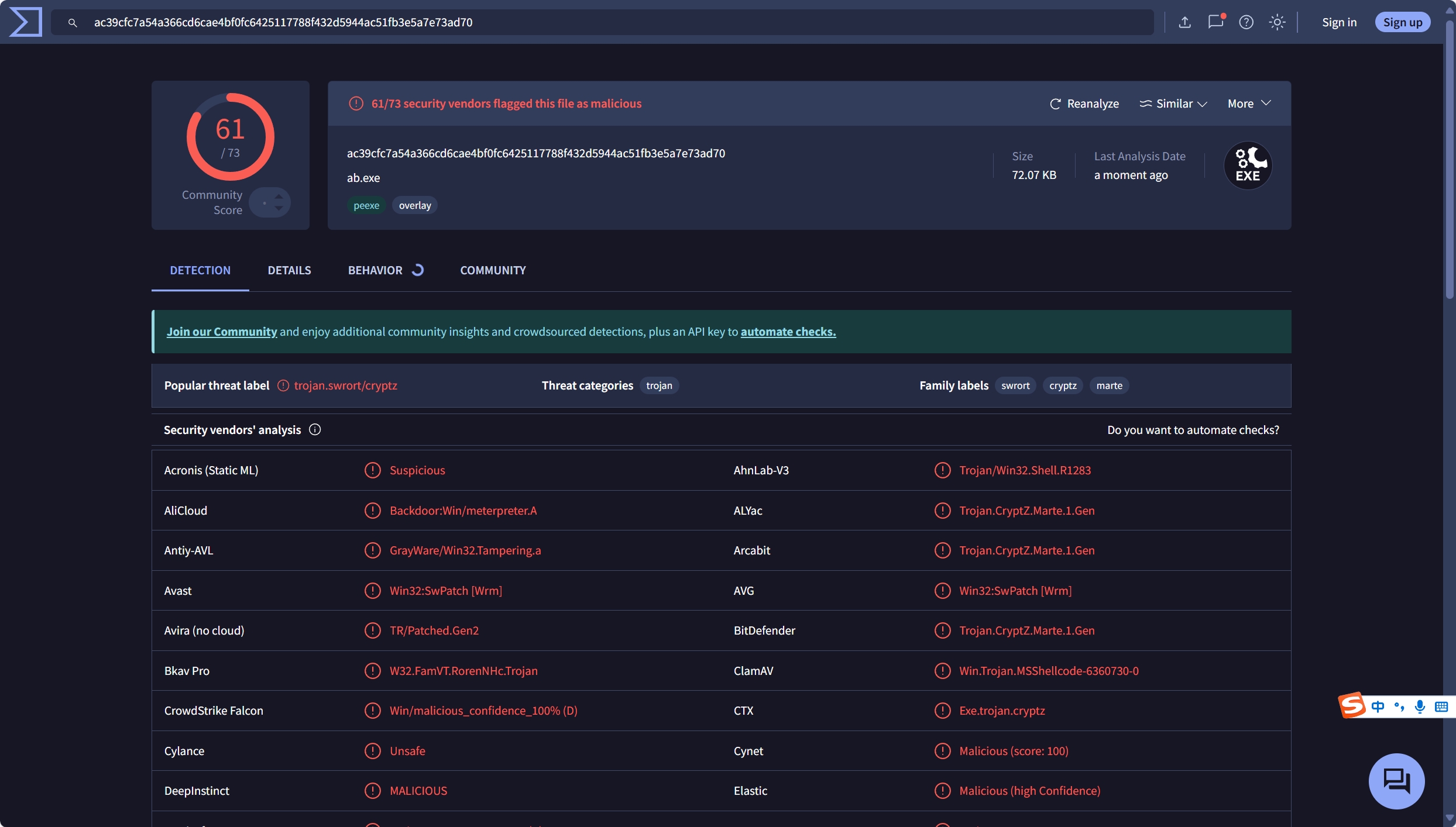Click the cryptz family label
This screenshot has height=827, width=1456.
click(x=1063, y=385)
